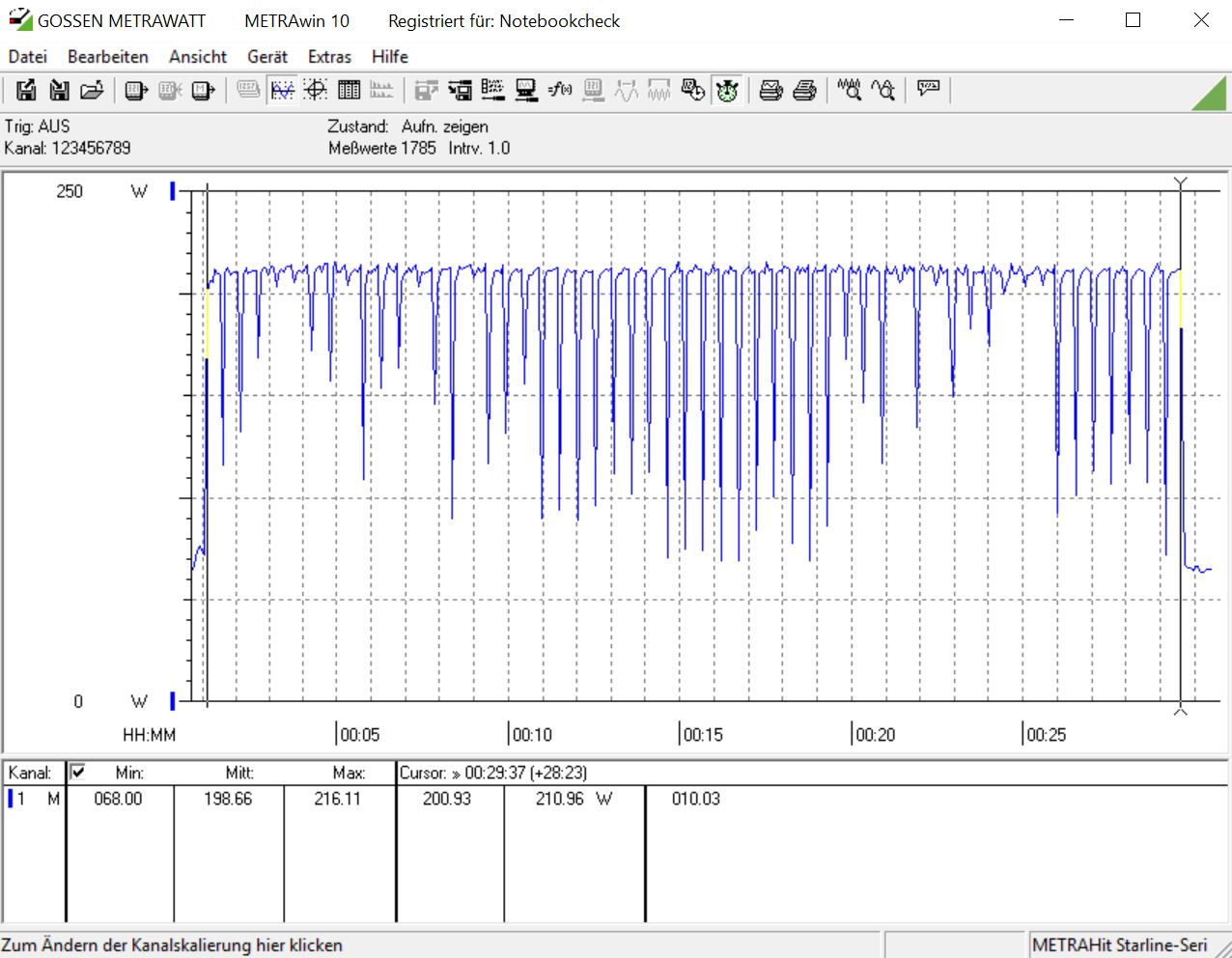
Task: Click the f(x) math function icon
Action: [560, 91]
